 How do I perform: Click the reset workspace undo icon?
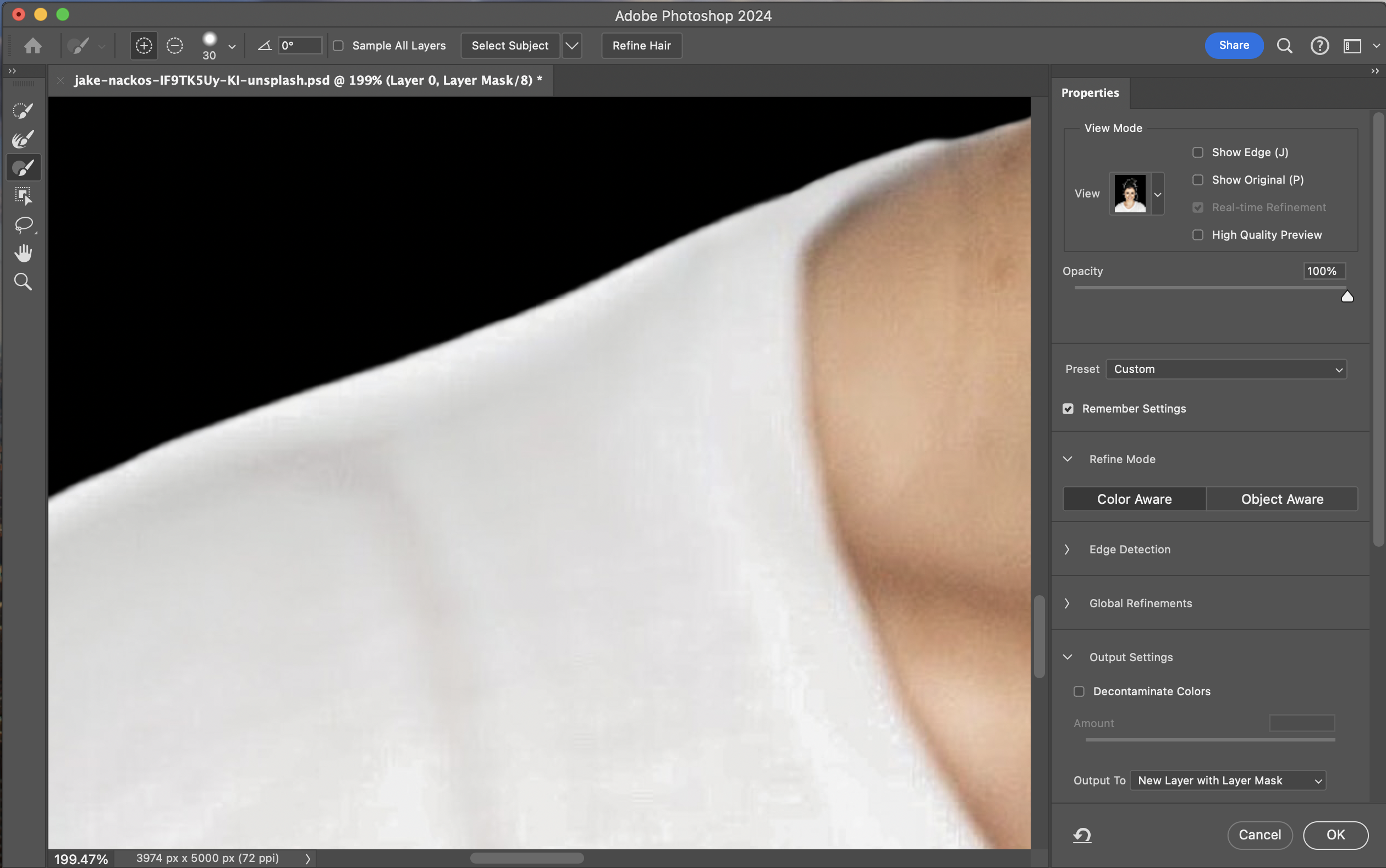point(1082,834)
